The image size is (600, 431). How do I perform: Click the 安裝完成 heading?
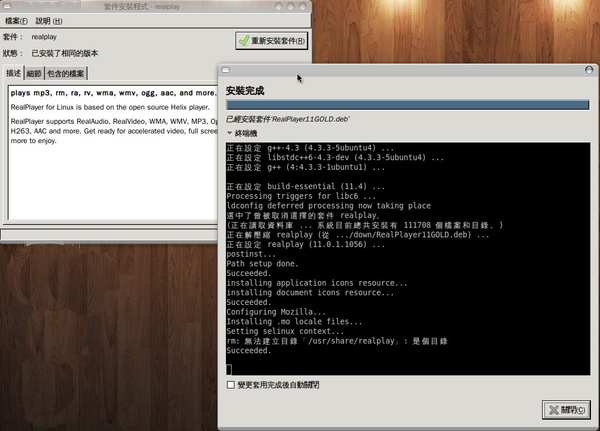pos(245,91)
